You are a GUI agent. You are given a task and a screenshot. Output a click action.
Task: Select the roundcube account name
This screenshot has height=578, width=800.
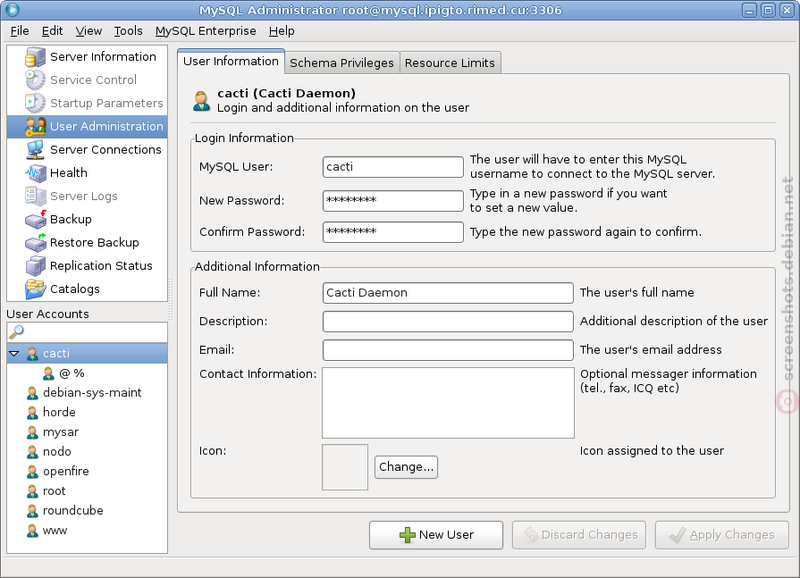[x=73, y=511]
